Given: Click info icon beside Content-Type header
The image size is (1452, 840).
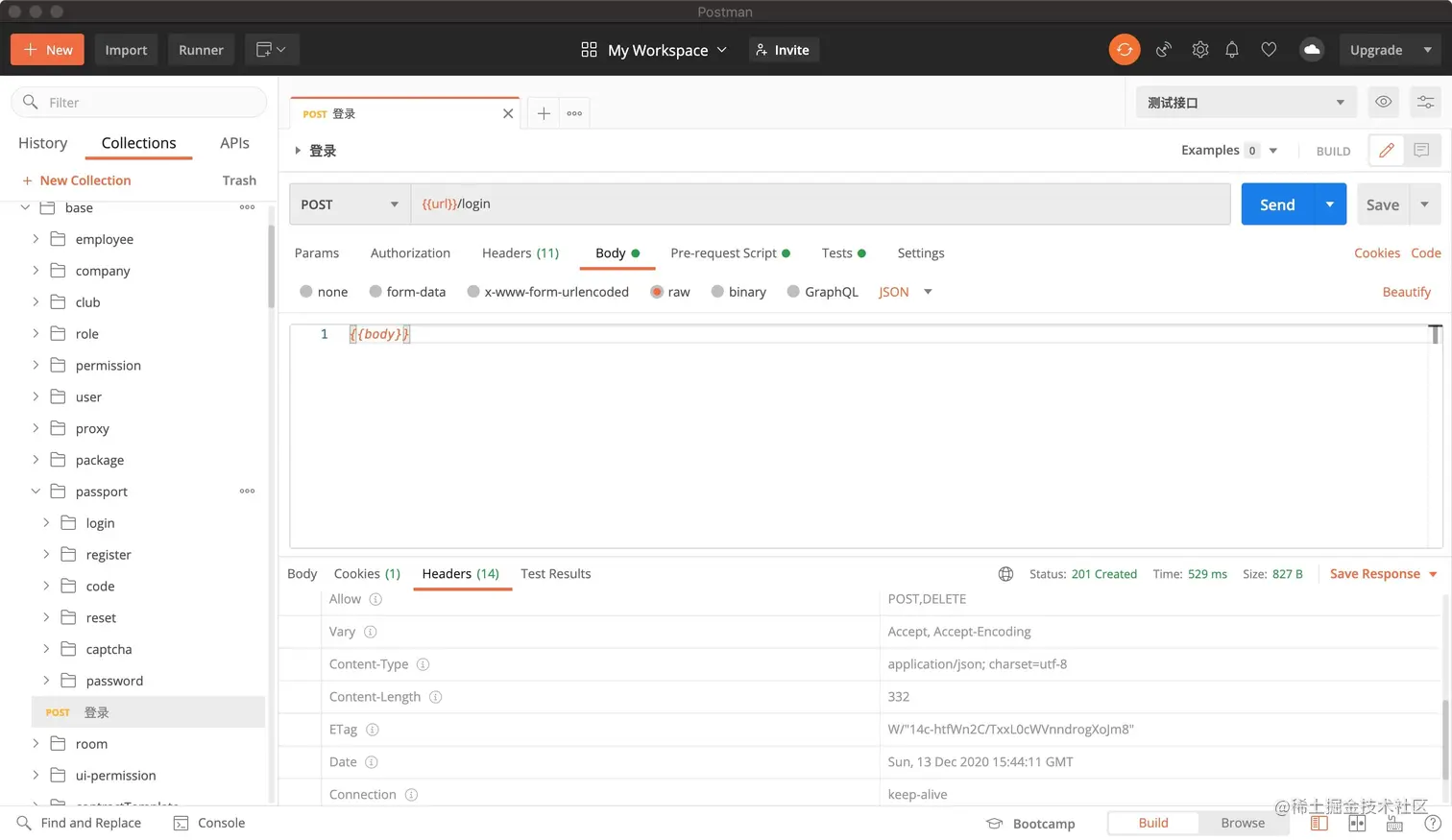Looking at the screenshot, I should (x=423, y=664).
